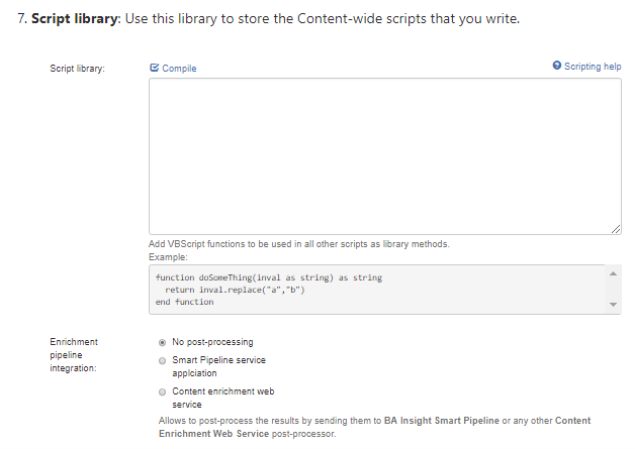Click the Scripting help question mark icon

click(x=557, y=66)
